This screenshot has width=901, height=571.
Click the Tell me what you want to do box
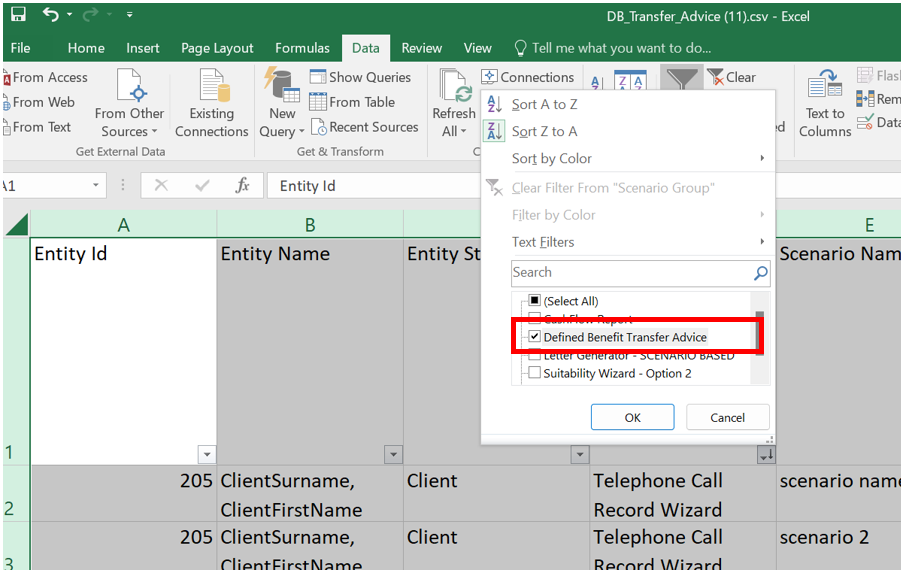(x=613, y=48)
